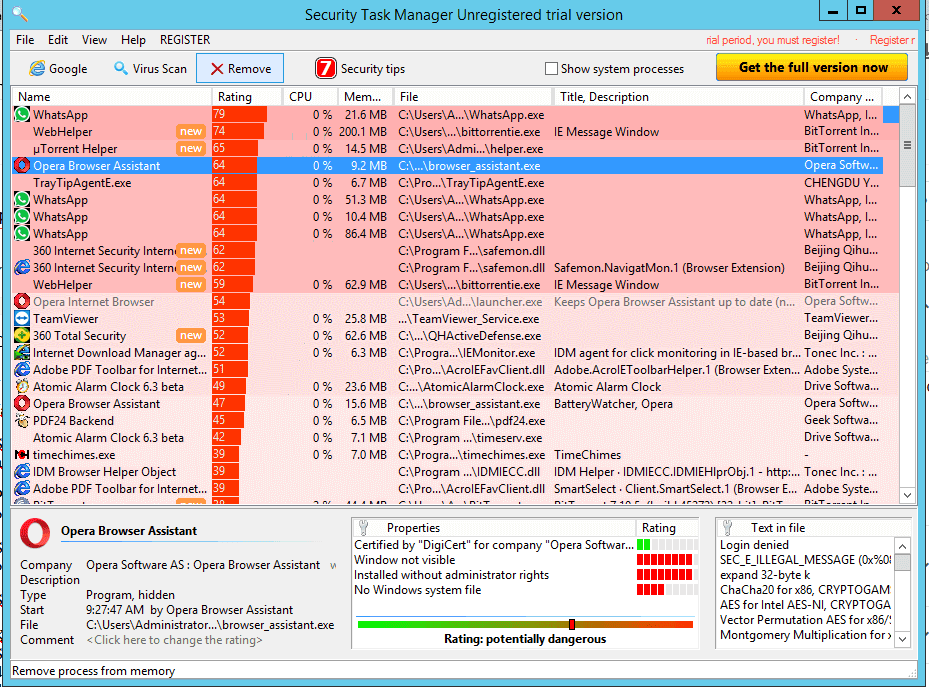Sort by the Company column header

coord(842,97)
